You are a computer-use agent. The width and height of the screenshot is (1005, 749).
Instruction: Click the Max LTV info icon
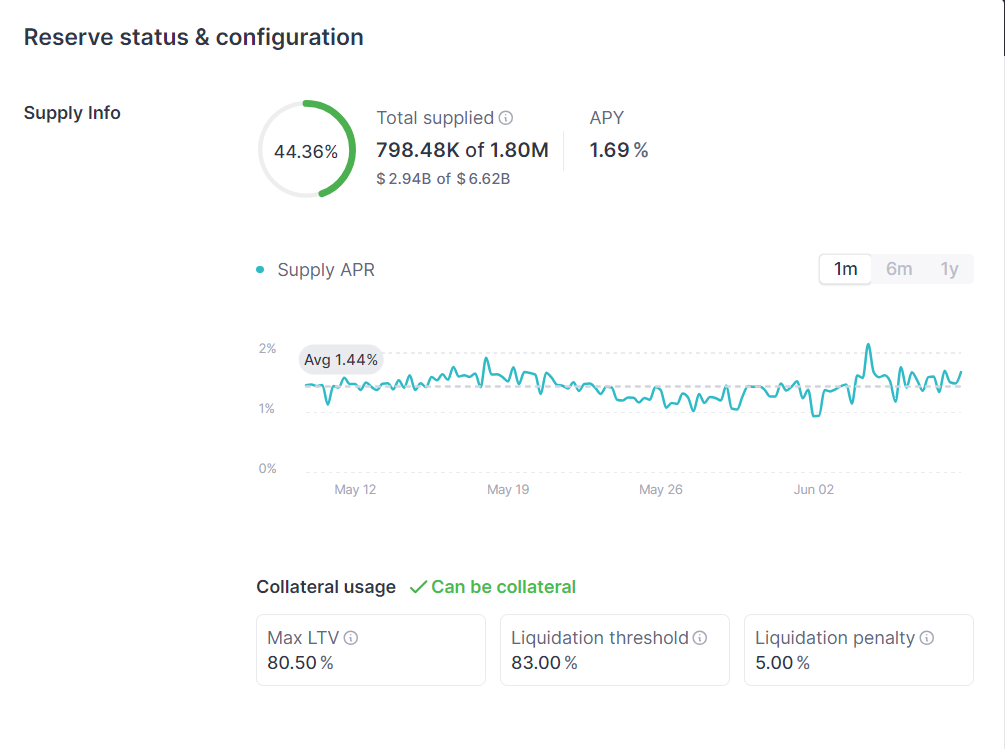(351, 638)
